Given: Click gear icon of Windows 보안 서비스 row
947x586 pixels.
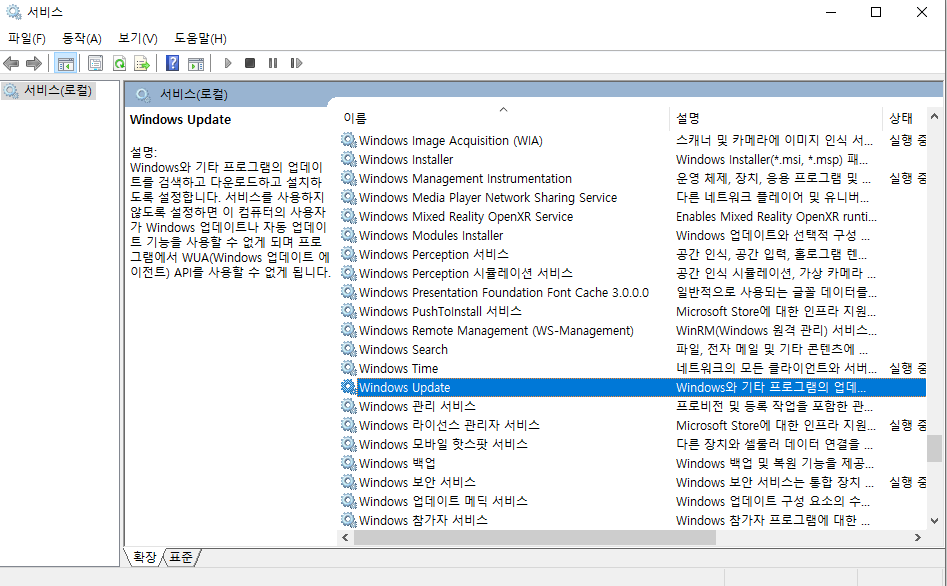Looking at the screenshot, I should (348, 482).
